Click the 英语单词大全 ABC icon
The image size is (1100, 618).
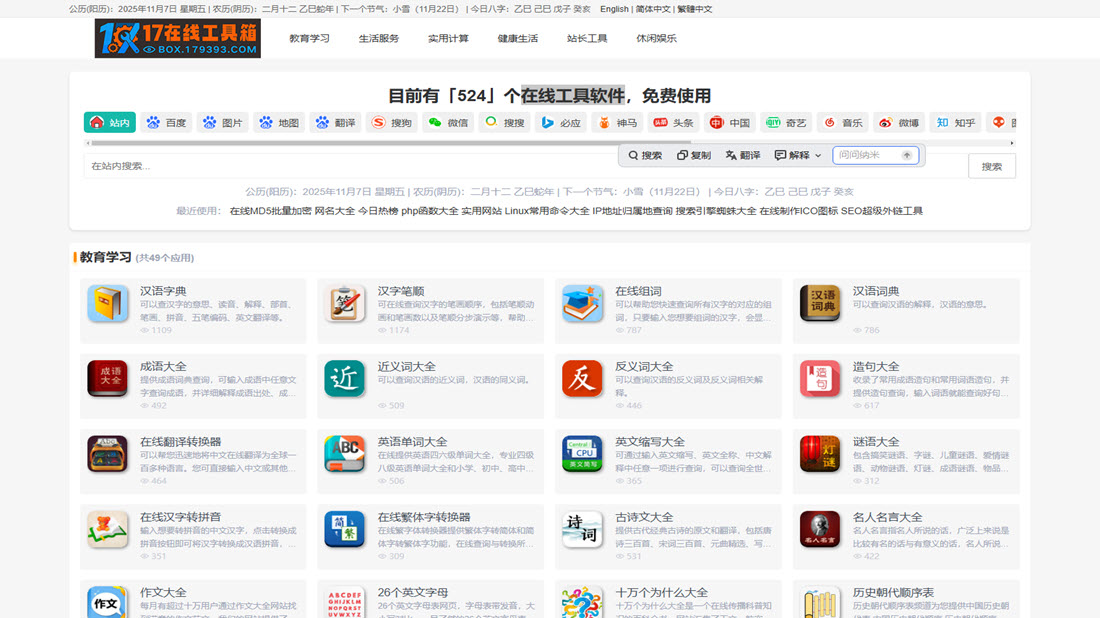(x=345, y=454)
